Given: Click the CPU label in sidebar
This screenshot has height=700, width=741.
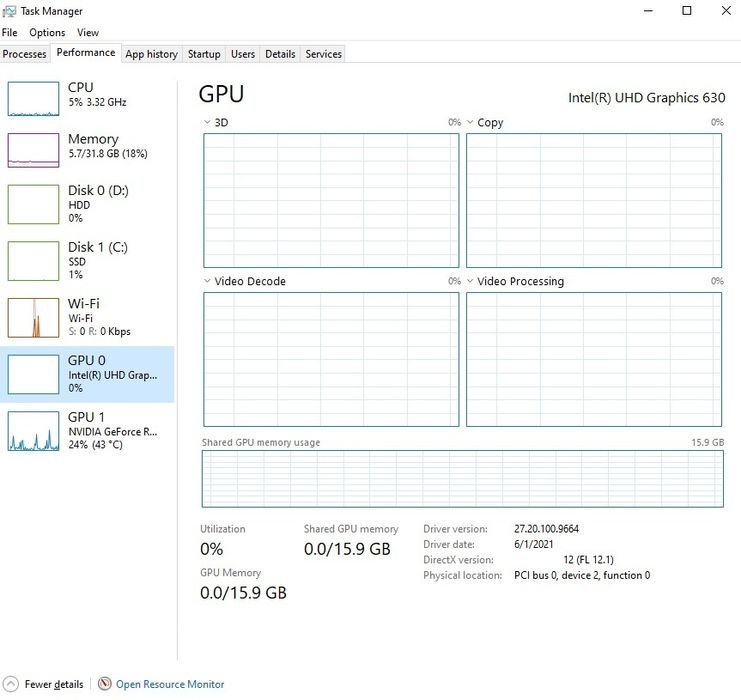Looking at the screenshot, I should click(81, 87).
